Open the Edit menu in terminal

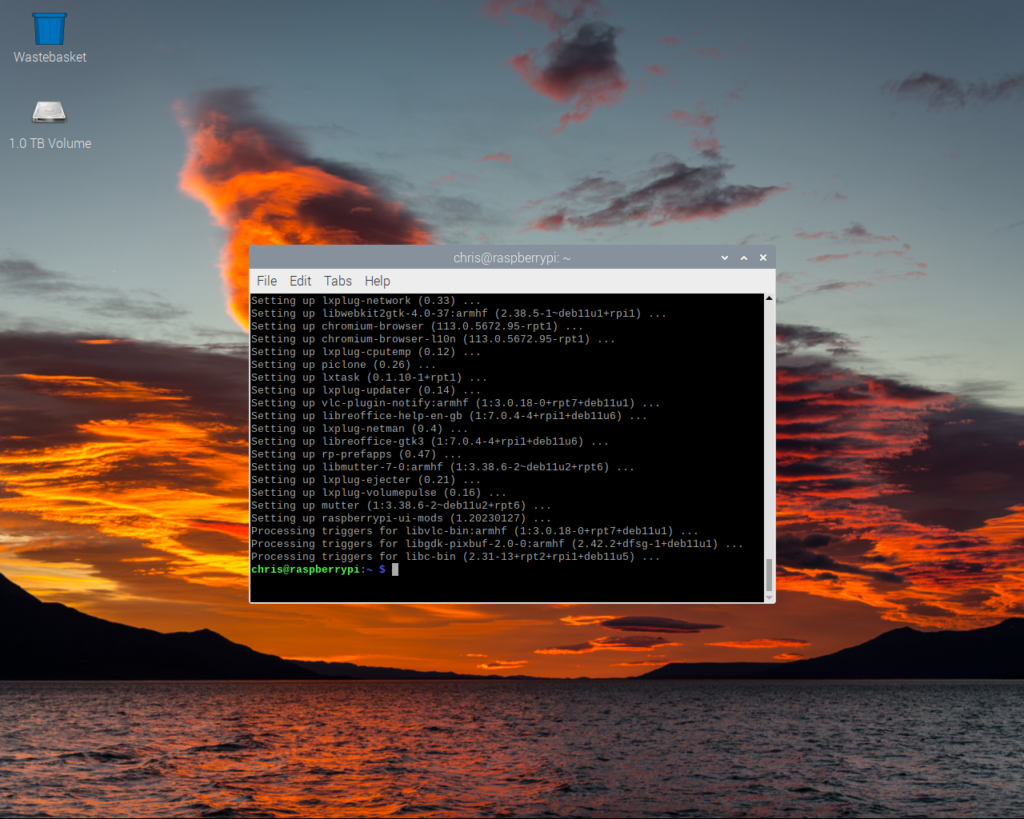tap(300, 281)
